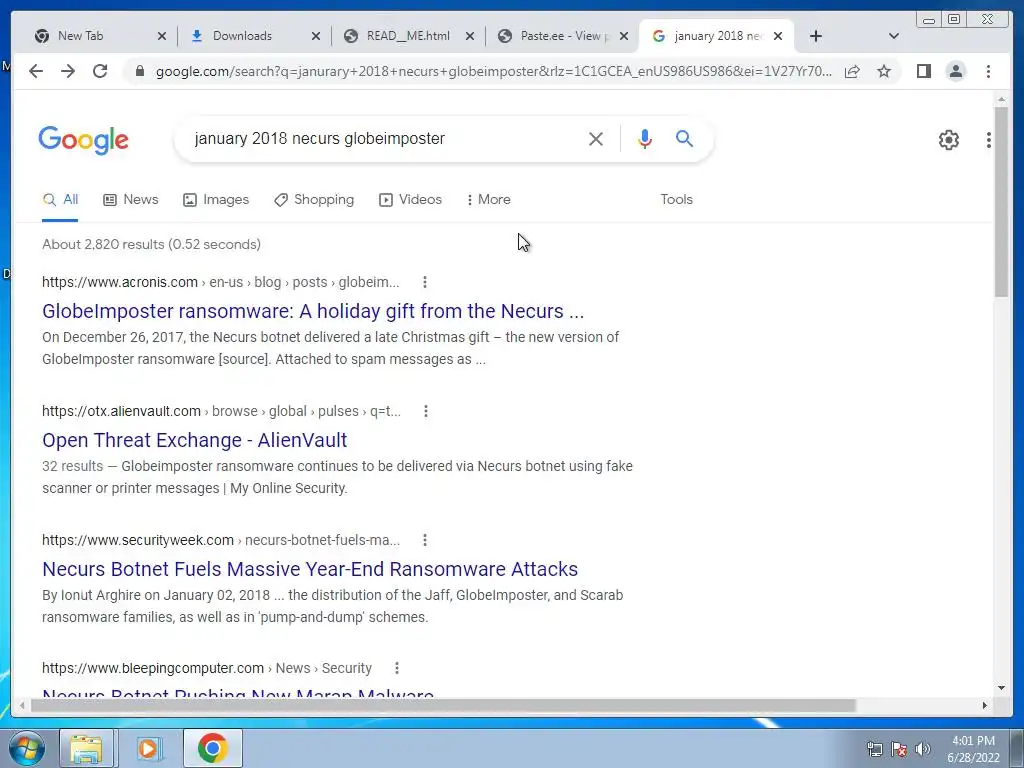This screenshot has height=768, width=1024.
Task: Close the Downloads tab
Action: tap(316, 36)
